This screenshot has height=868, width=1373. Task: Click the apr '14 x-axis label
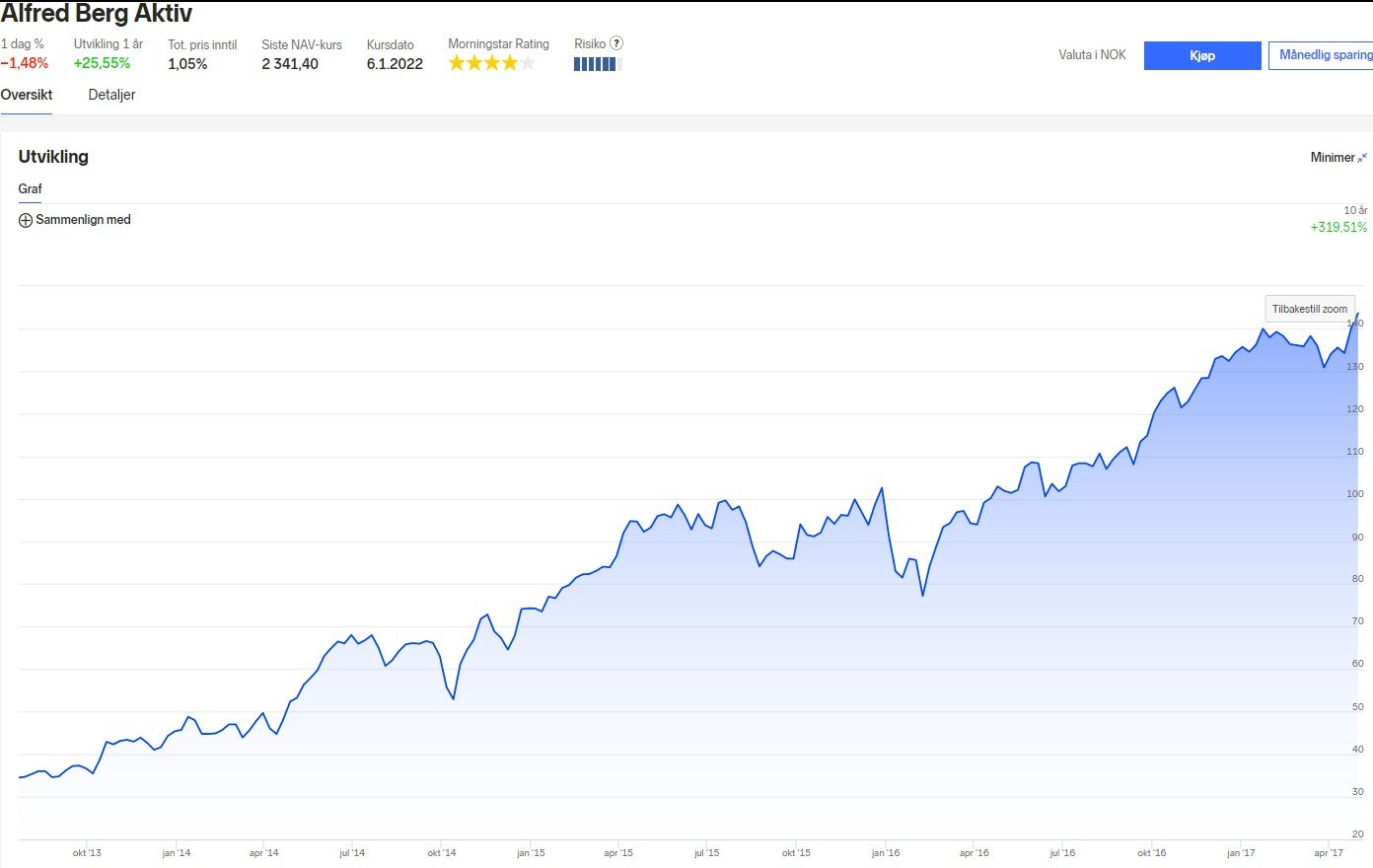click(263, 853)
